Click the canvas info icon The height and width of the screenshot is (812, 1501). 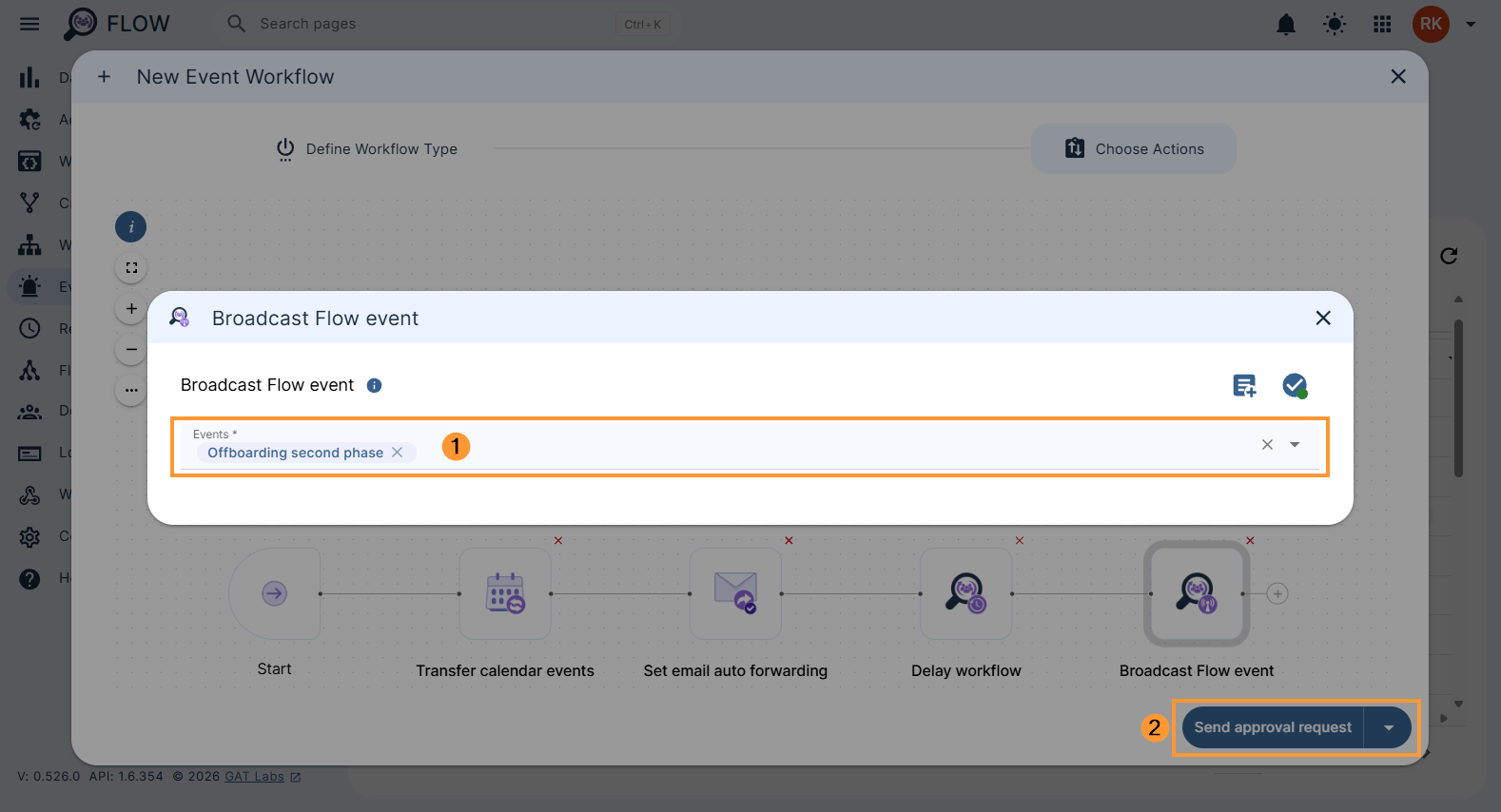pos(130,226)
